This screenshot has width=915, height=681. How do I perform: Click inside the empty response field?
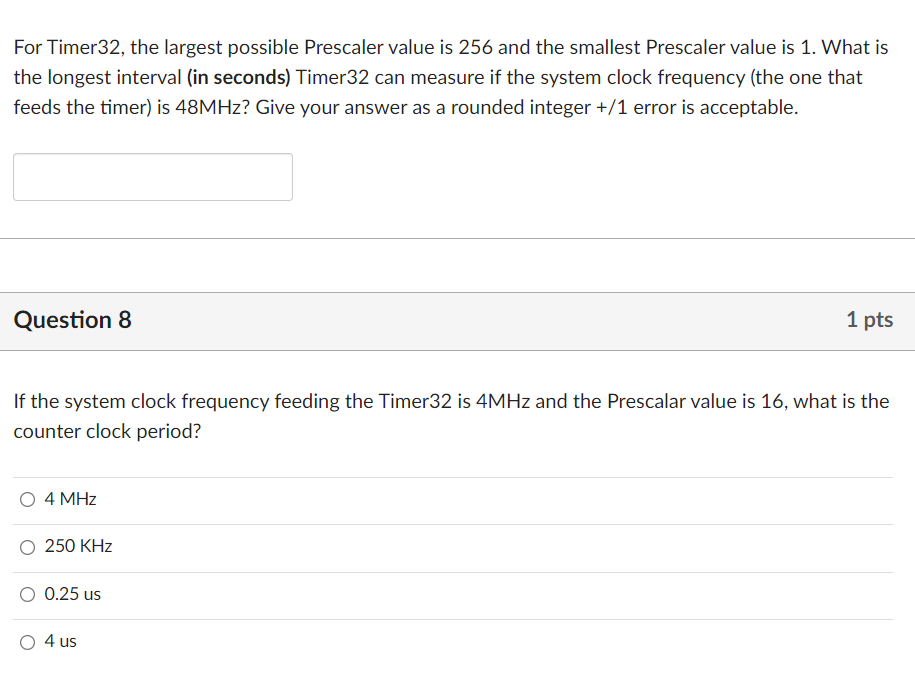[x=152, y=177]
